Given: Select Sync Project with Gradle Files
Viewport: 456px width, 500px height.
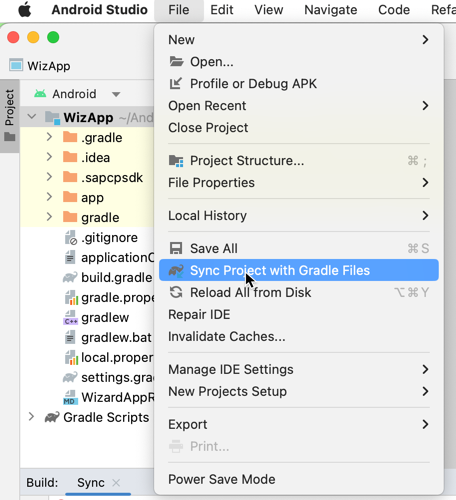Looking at the screenshot, I should pyautogui.click(x=299, y=270).
